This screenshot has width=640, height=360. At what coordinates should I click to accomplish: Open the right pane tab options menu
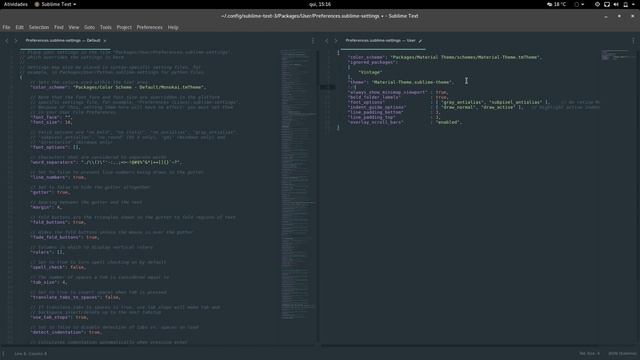pyautogui.click(x=633, y=41)
